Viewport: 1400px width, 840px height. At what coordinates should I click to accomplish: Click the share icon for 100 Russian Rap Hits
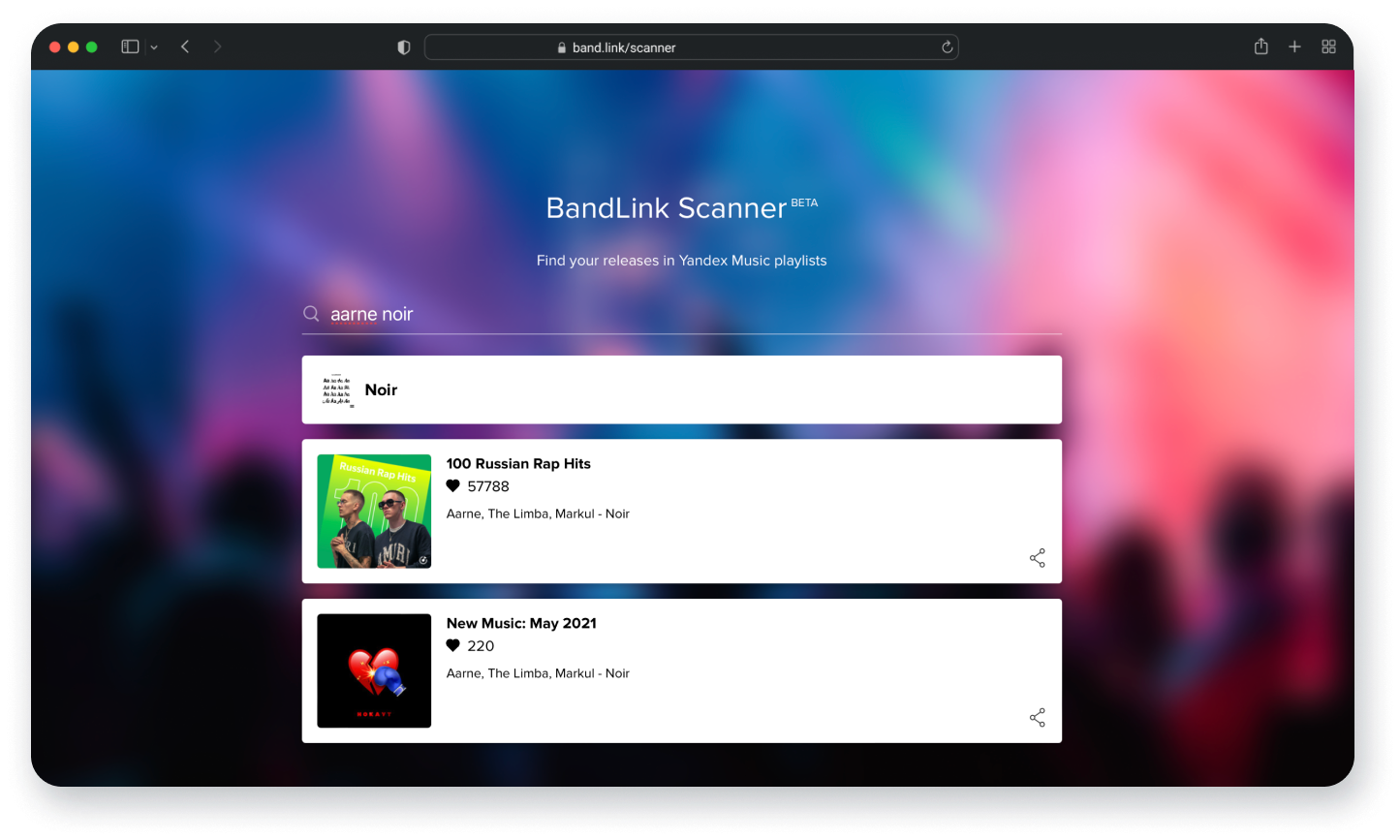coord(1037,558)
